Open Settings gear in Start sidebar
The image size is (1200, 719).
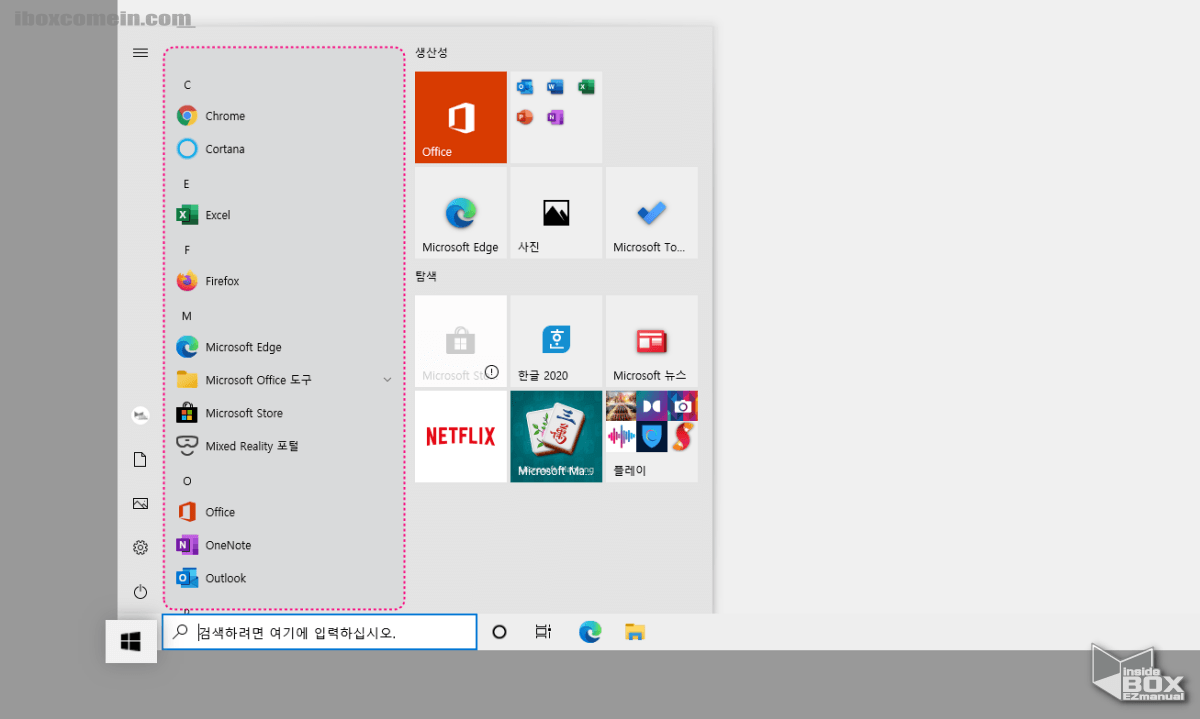(x=140, y=547)
